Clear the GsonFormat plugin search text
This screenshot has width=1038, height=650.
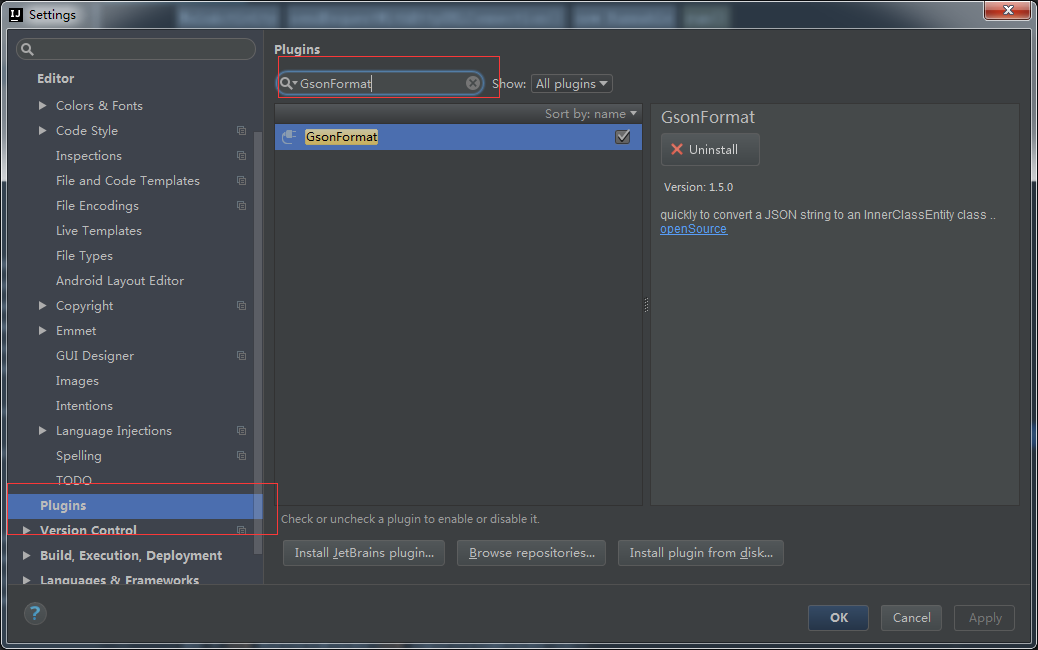[x=473, y=83]
